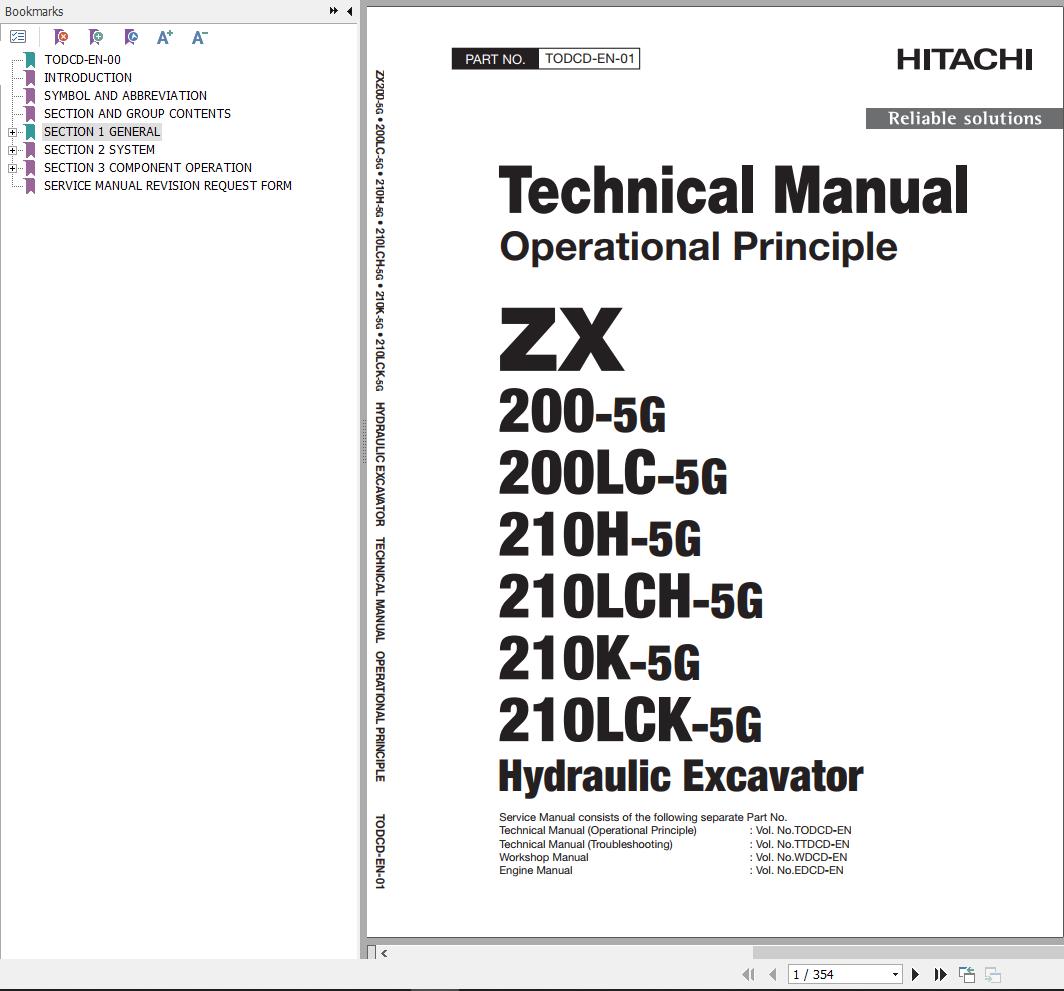Screen dimensions: 1064x991
Task: Decrease bookmark font size with A- icon
Action: pyautogui.click(x=200, y=37)
